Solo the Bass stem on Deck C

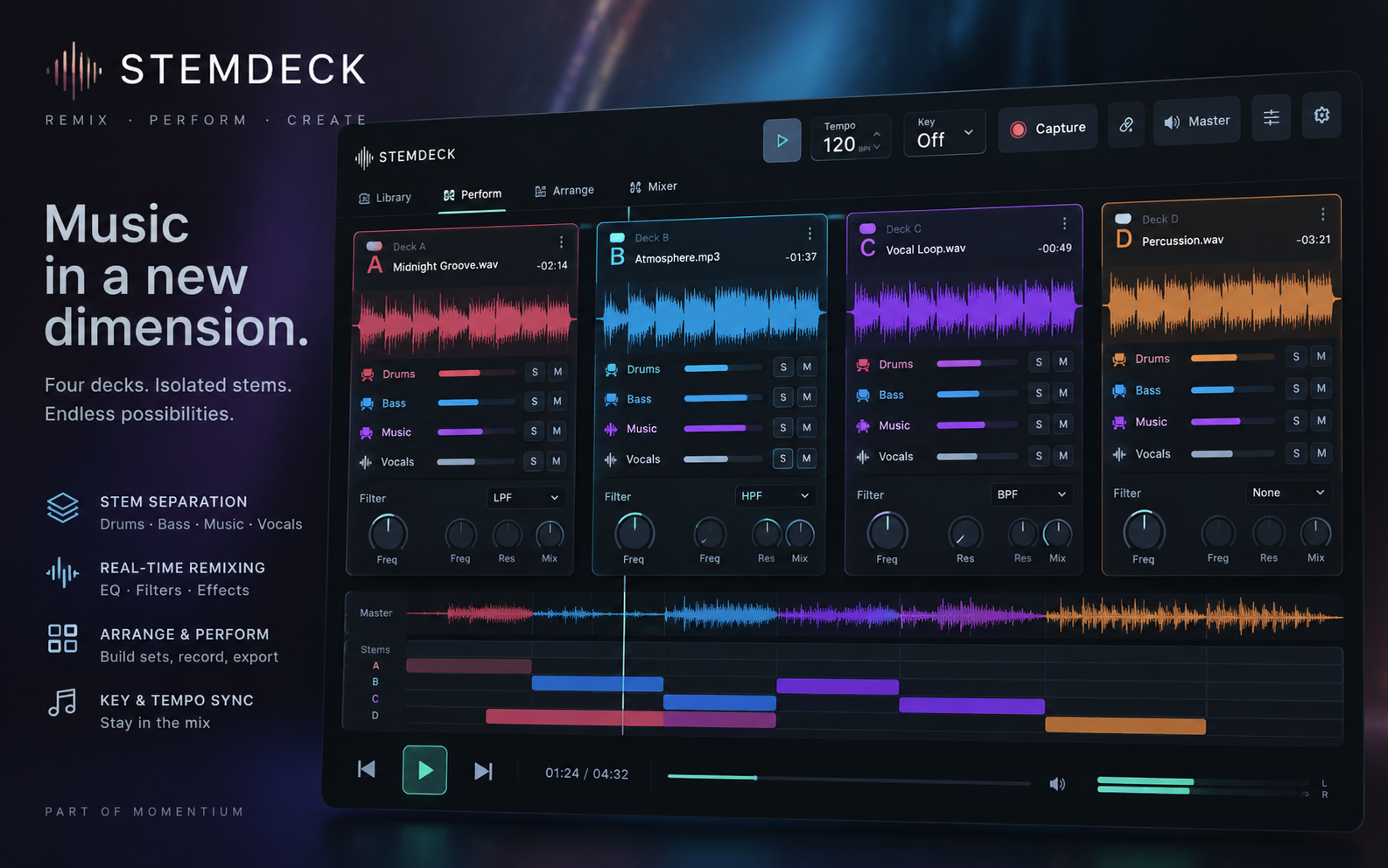click(1039, 393)
